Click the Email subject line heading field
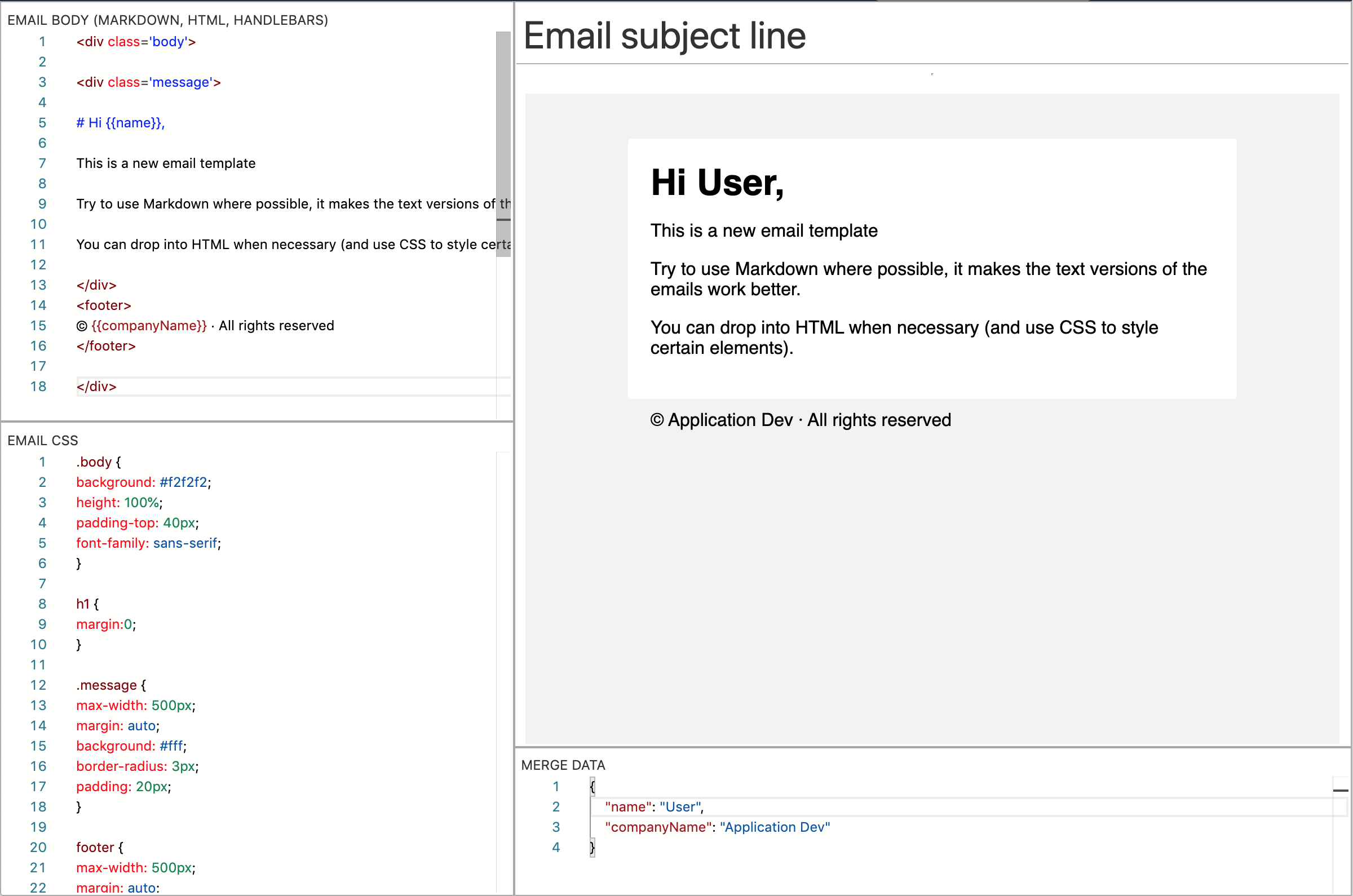The width and height of the screenshot is (1353, 896). pyautogui.click(x=664, y=36)
